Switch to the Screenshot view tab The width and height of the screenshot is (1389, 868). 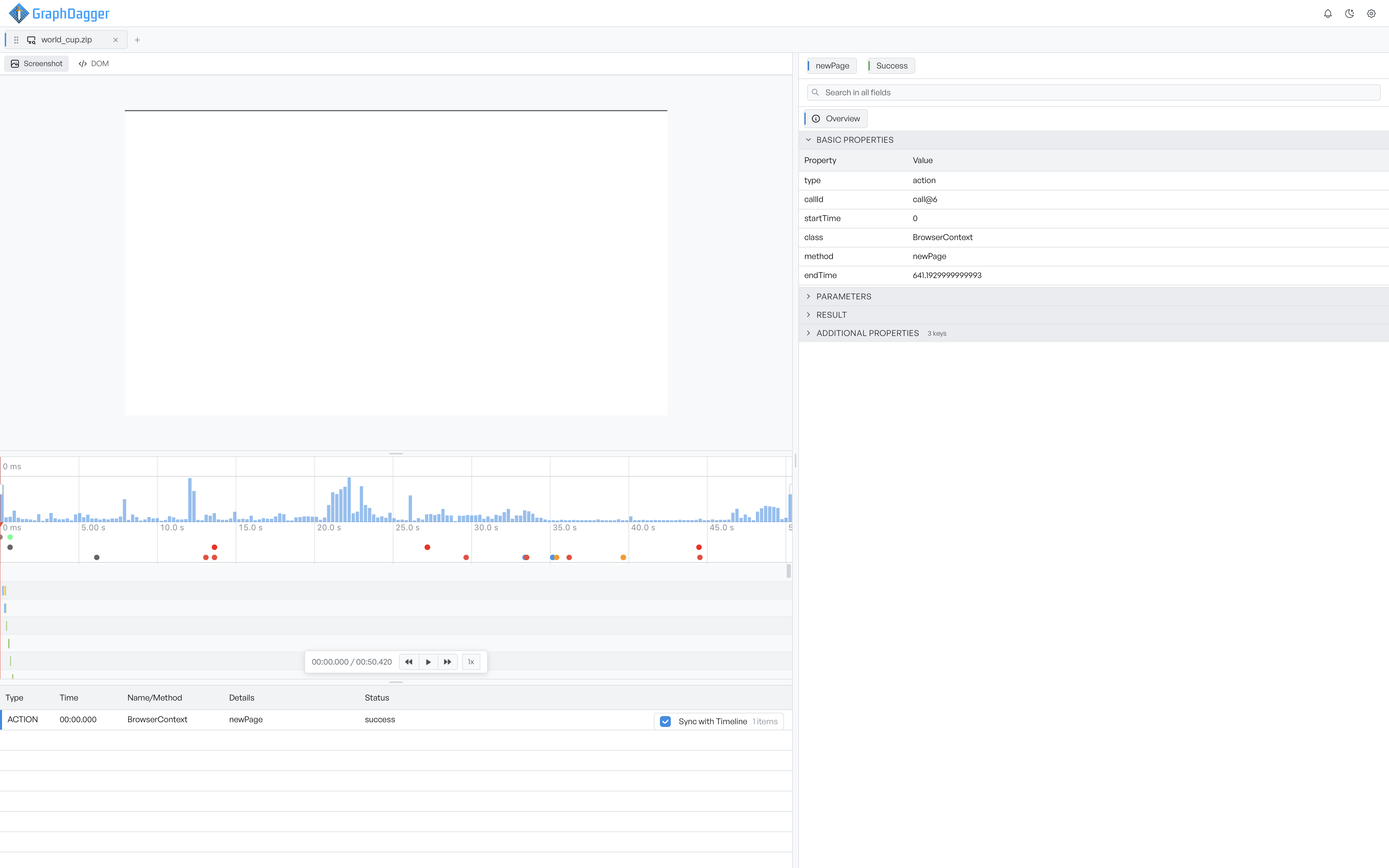37,64
